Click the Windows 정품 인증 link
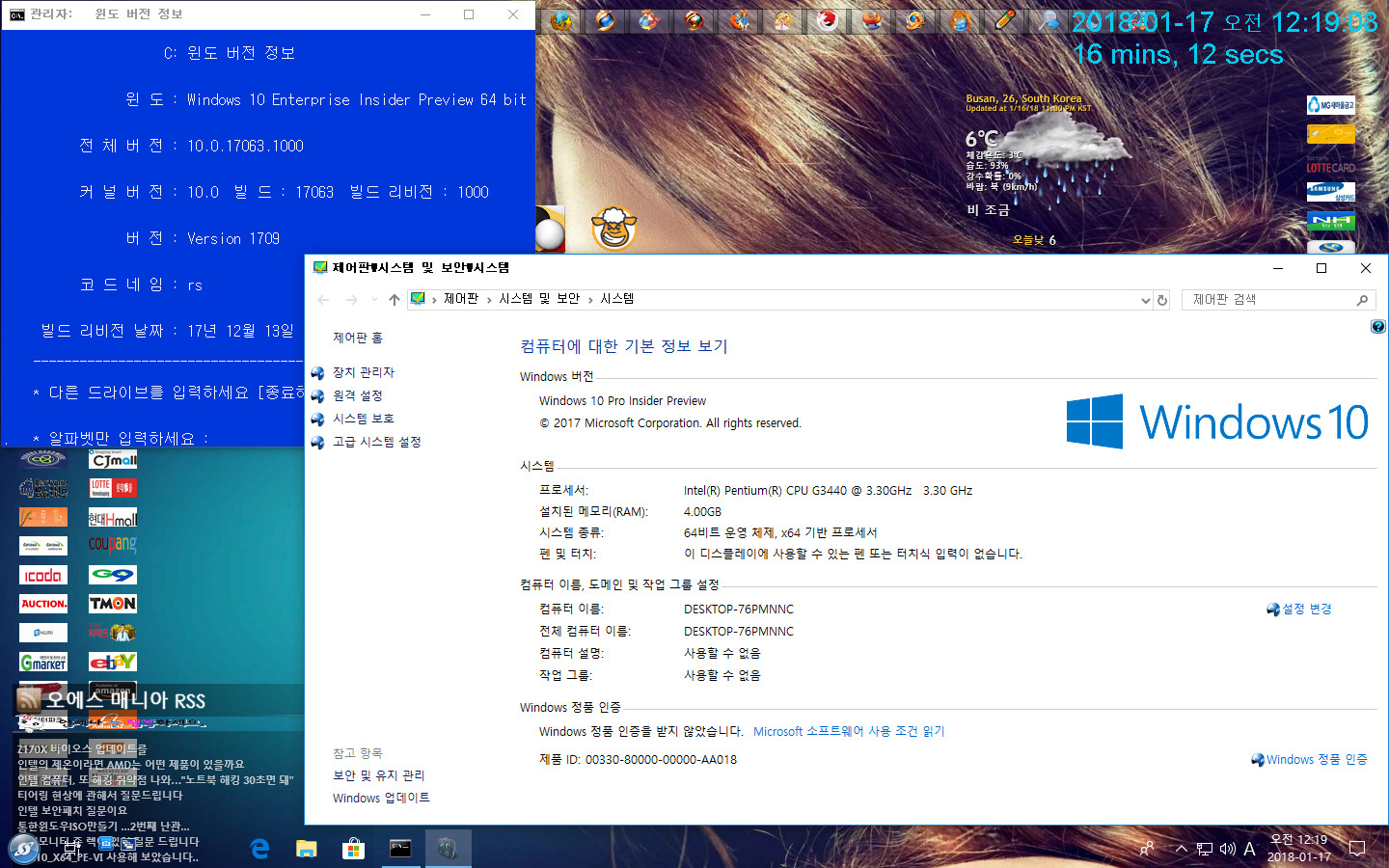The height and width of the screenshot is (868, 1389). point(1317,759)
